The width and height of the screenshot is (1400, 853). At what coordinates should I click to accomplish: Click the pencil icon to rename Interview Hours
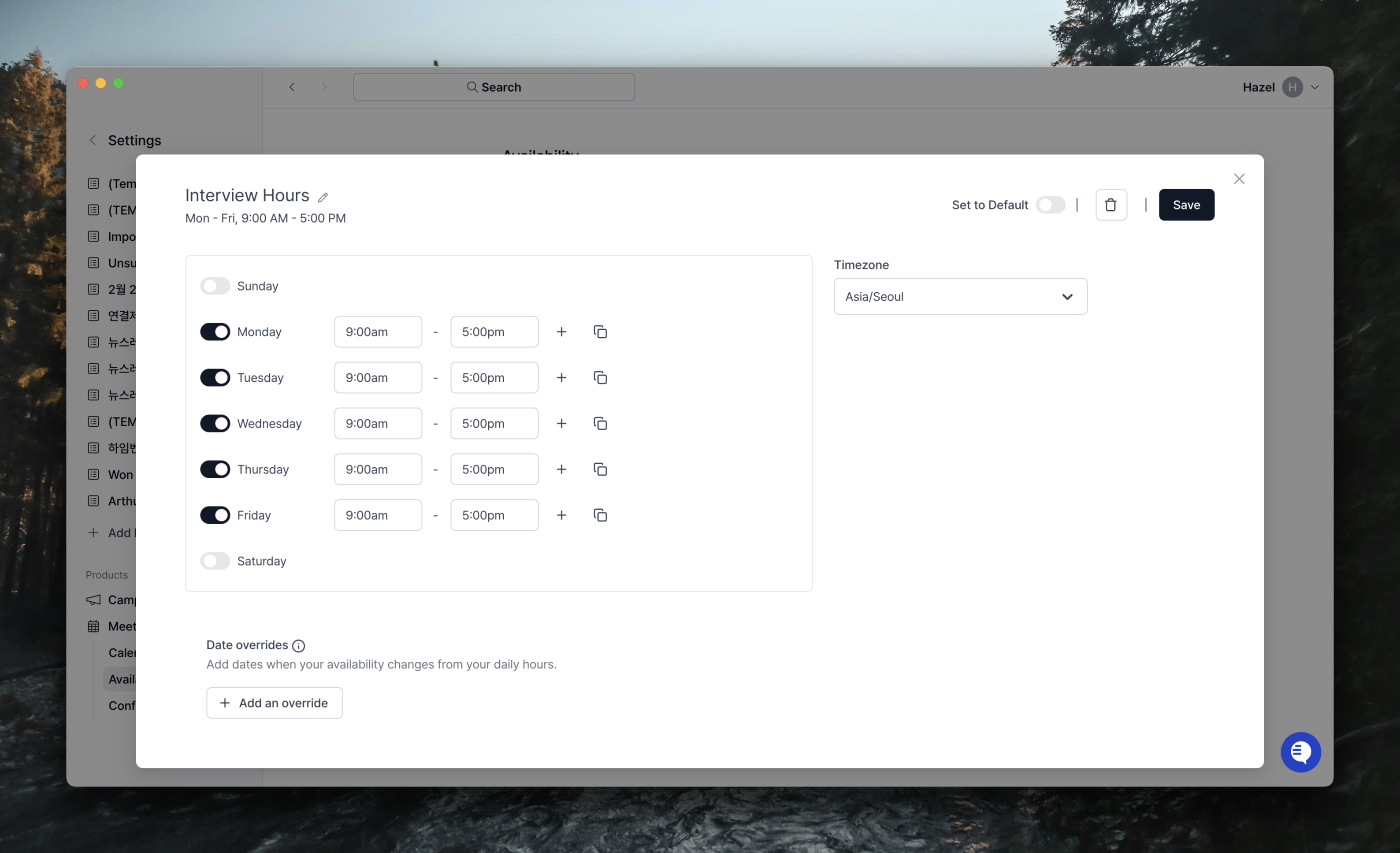click(x=323, y=197)
